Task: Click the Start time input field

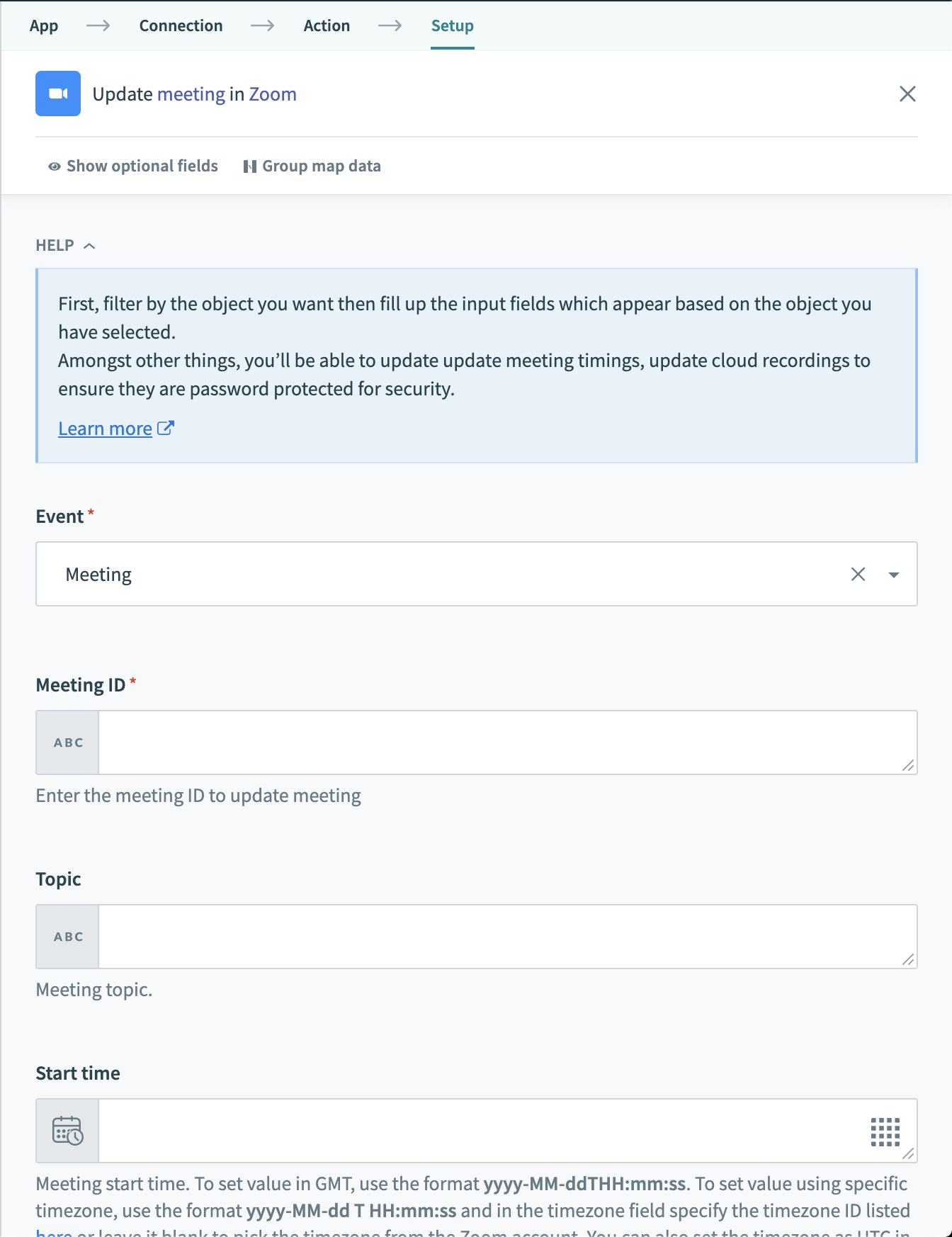Action: pyautogui.click(x=482, y=1131)
